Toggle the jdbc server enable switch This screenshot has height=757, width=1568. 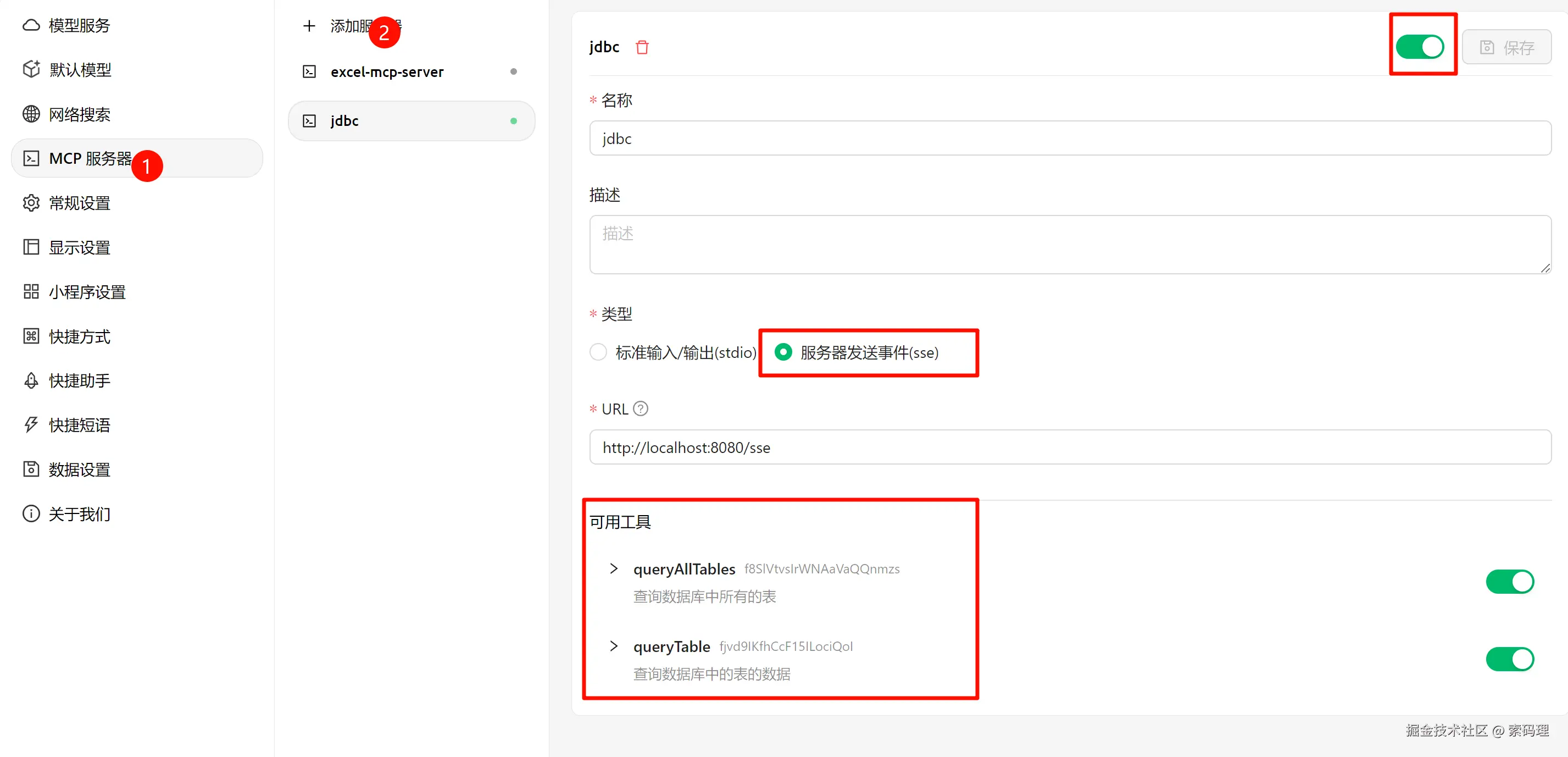coord(1419,47)
